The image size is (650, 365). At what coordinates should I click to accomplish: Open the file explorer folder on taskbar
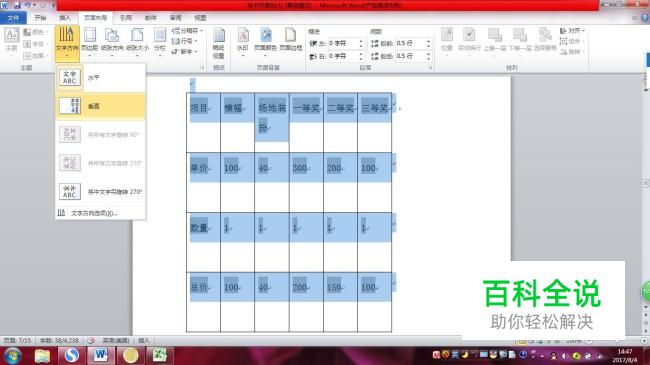[42, 356]
